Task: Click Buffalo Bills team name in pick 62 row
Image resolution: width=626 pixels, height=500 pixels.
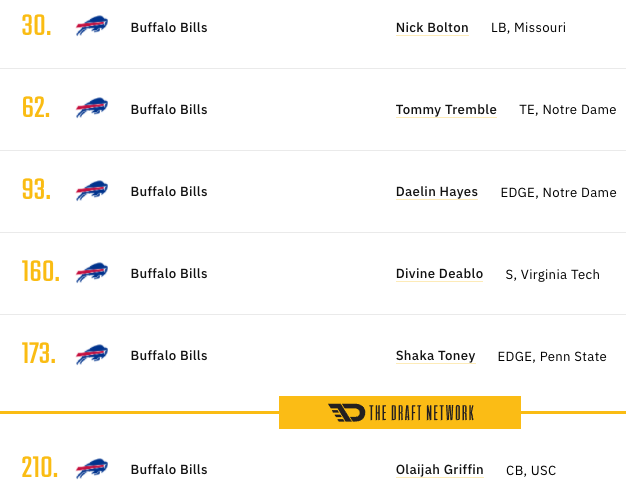Action: (x=169, y=109)
